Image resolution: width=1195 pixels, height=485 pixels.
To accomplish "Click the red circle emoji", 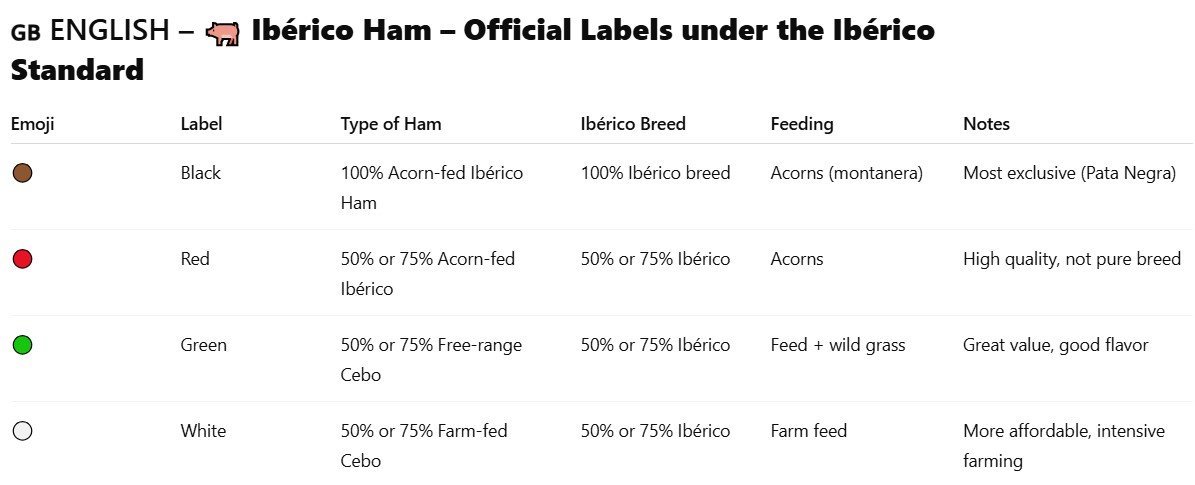I will point(23,259).
